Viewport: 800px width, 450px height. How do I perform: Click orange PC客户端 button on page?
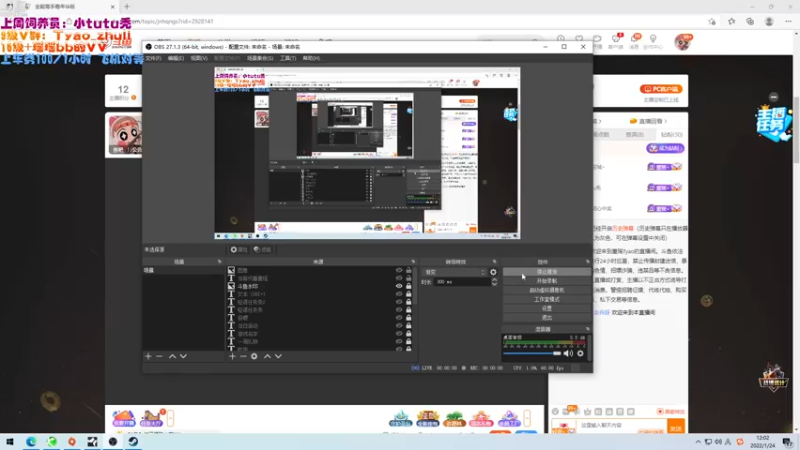point(661,89)
